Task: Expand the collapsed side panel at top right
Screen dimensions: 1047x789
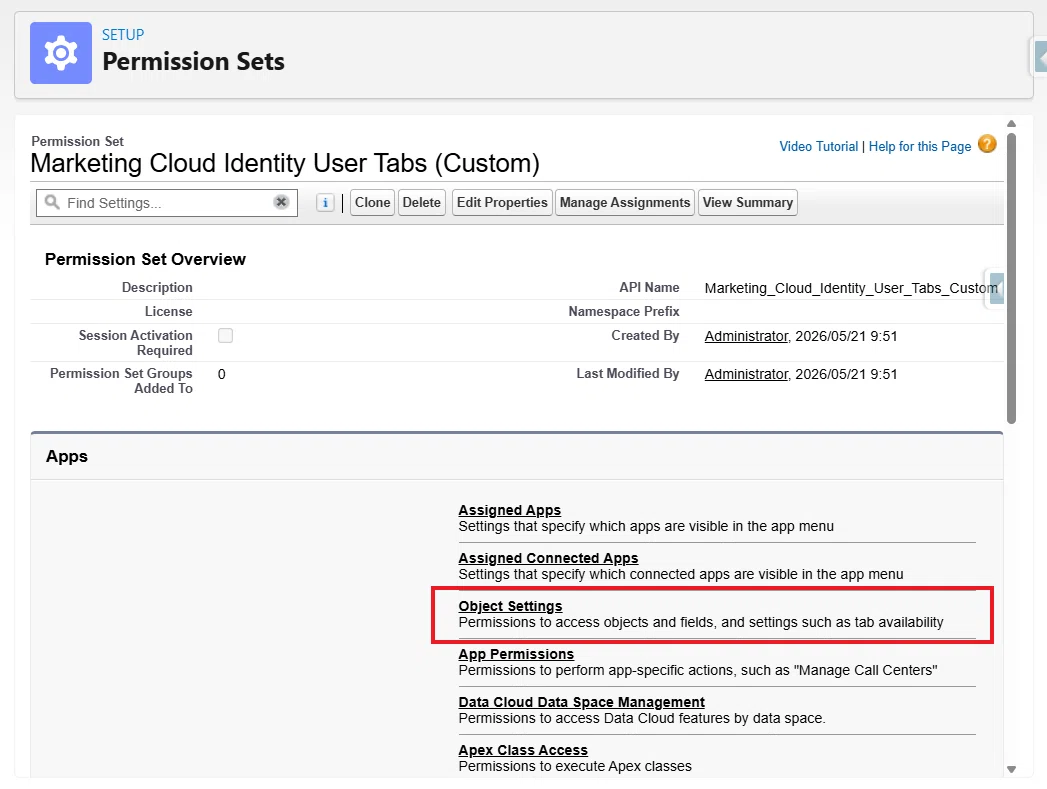Action: tap(1040, 57)
